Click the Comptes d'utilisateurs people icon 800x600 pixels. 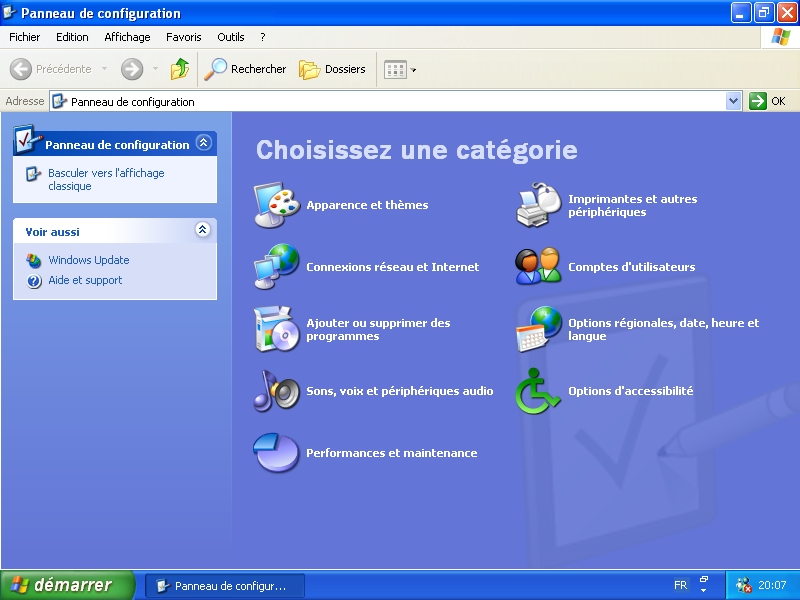click(538, 266)
